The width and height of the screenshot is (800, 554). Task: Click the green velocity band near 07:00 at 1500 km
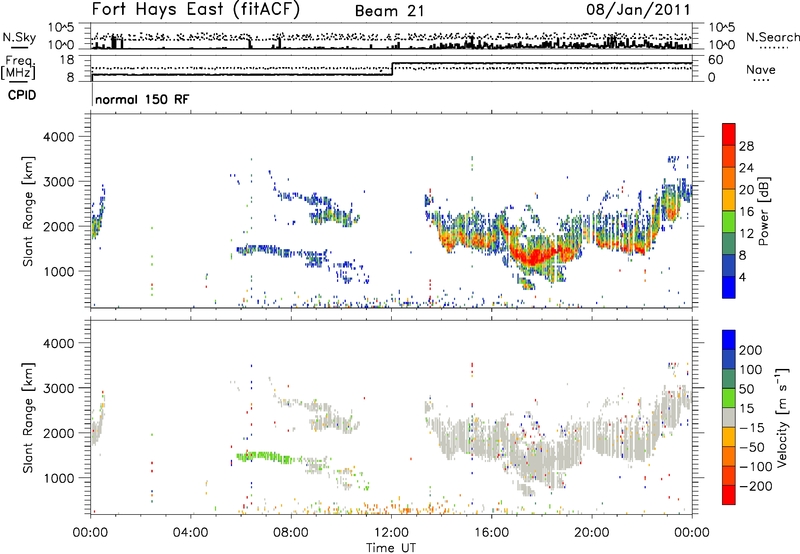(265, 456)
